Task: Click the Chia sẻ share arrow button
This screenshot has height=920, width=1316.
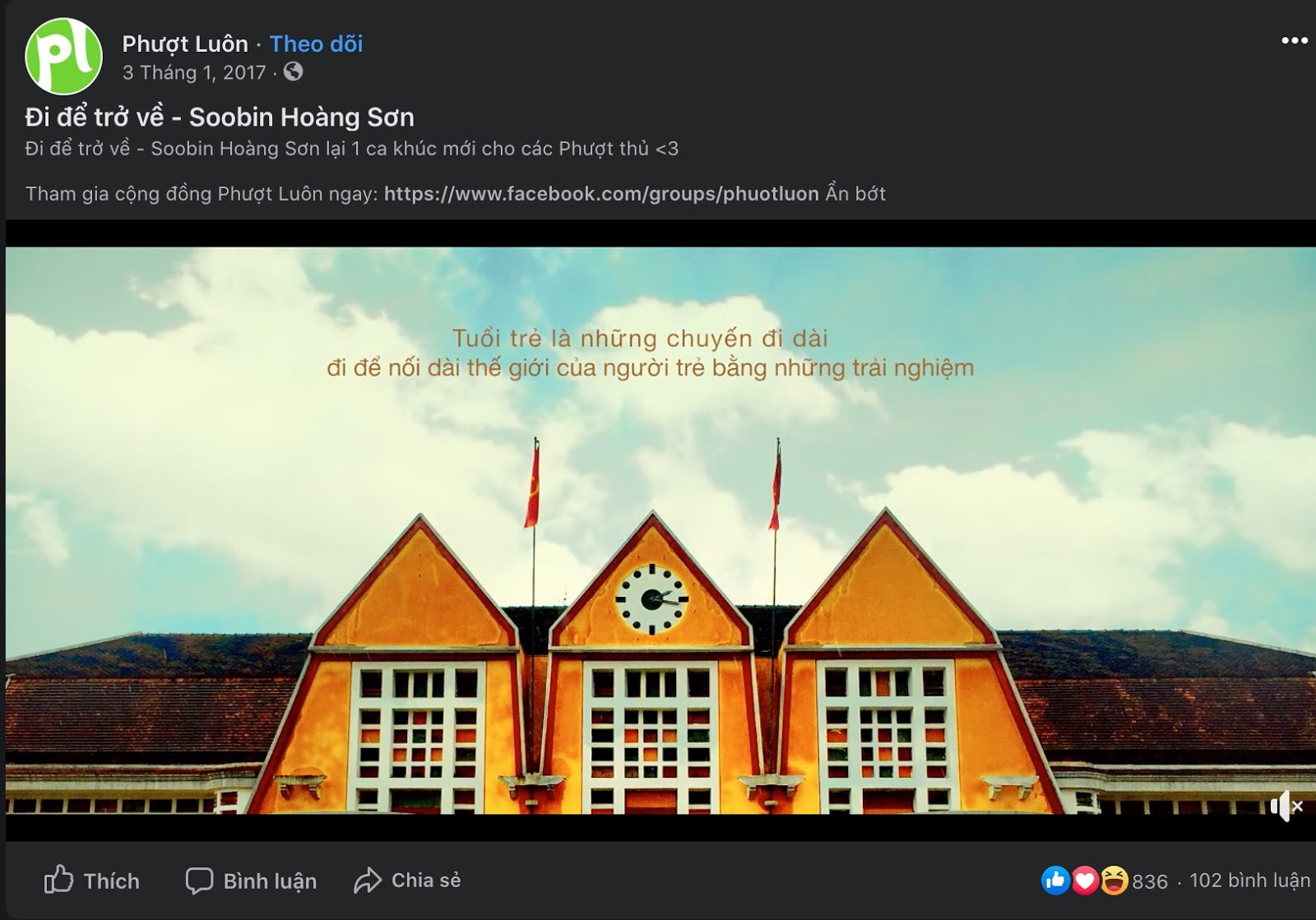Action: [x=407, y=881]
